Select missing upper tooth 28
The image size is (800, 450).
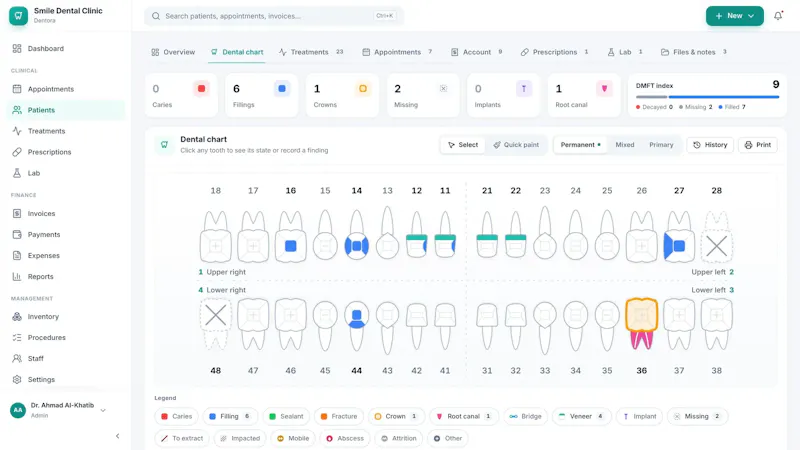coord(716,236)
